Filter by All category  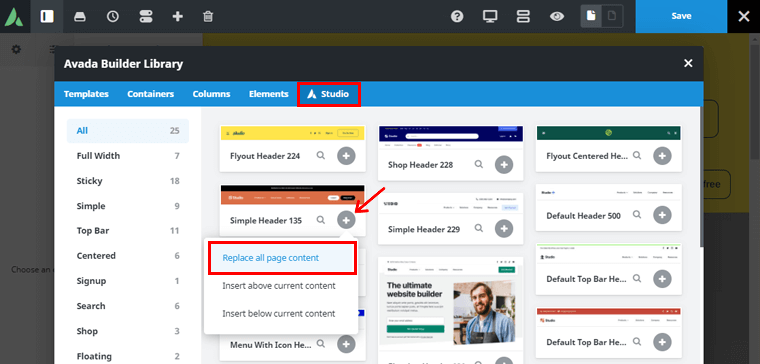(x=128, y=131)
